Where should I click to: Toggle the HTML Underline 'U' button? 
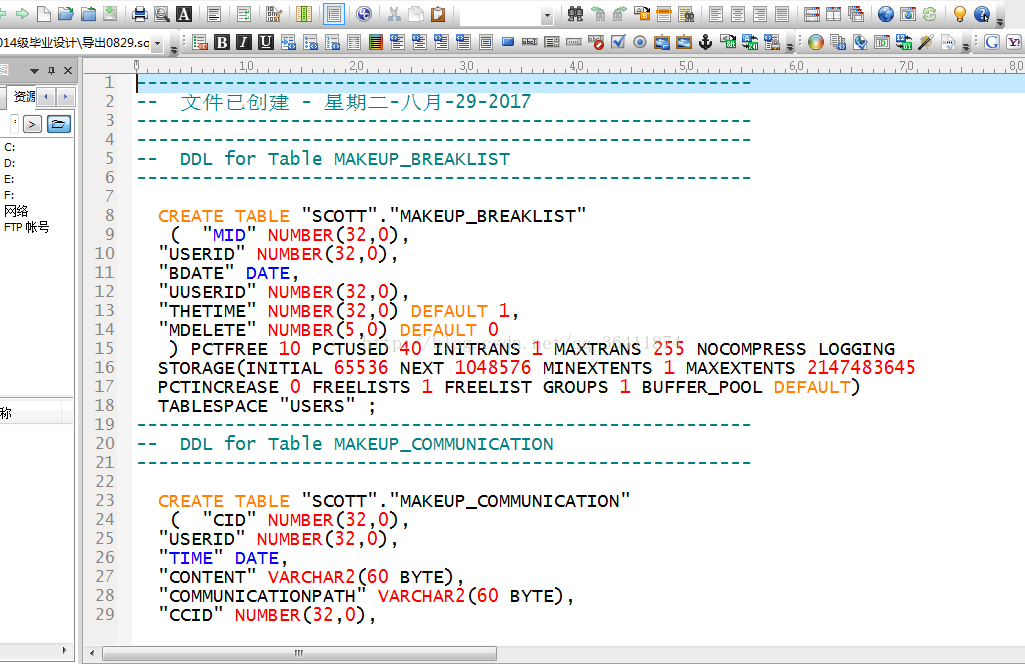pos(265,42)
